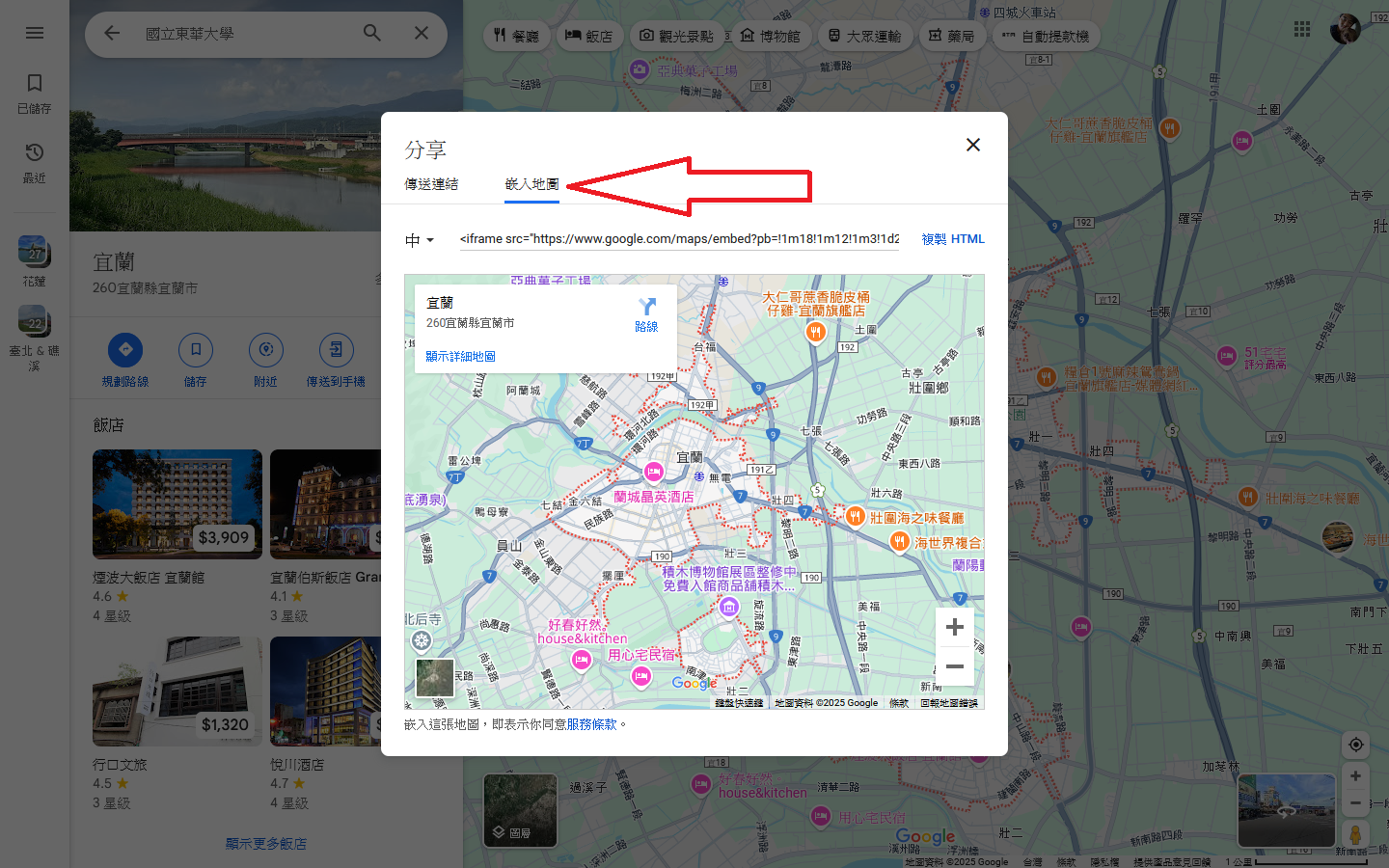1389x868 pixels.
Task: Click the iframe embed code field
Action: (x=679, y=239)
